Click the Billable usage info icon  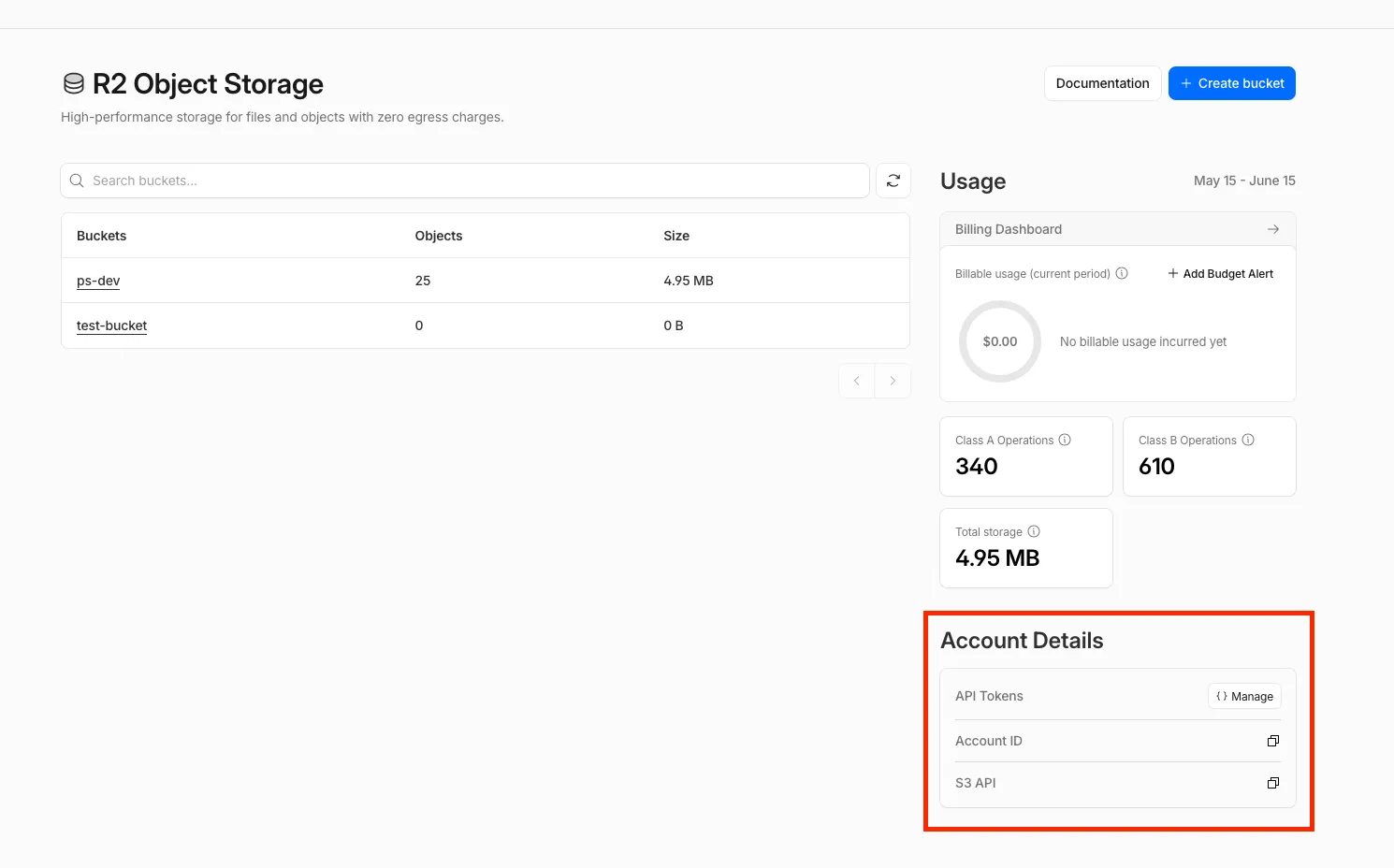(x=1122, y=273)
